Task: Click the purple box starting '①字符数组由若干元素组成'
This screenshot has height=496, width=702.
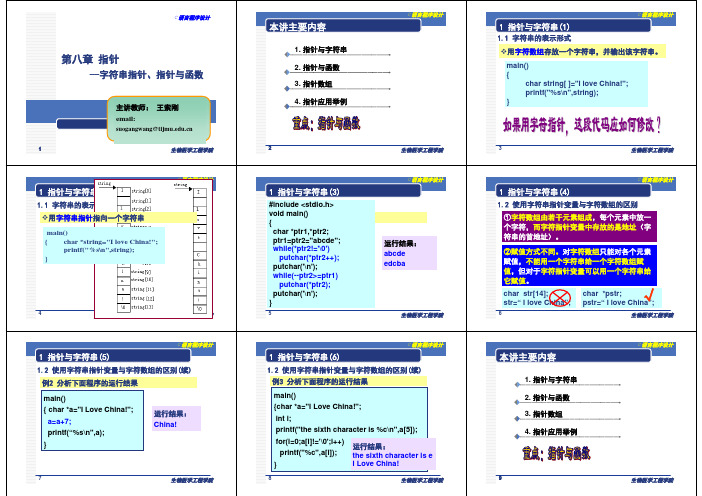Action: tap(579, 227)
